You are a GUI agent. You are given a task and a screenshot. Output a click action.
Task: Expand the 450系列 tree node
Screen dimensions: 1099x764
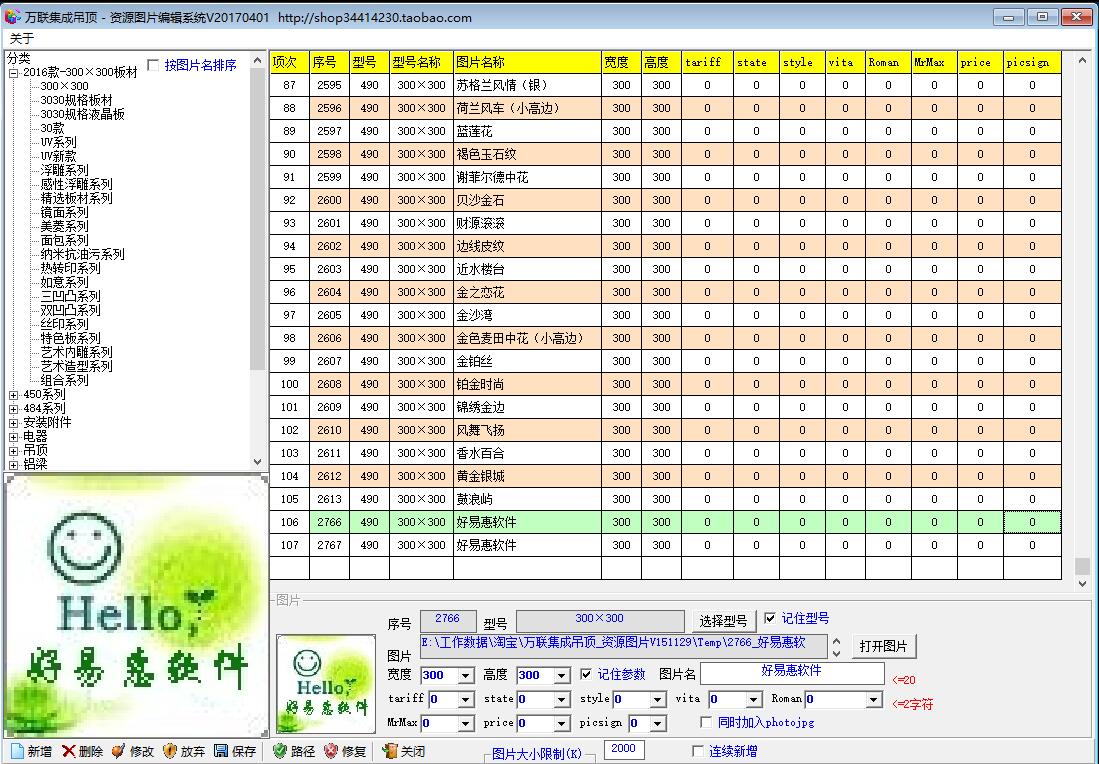[x=13, y=395]
